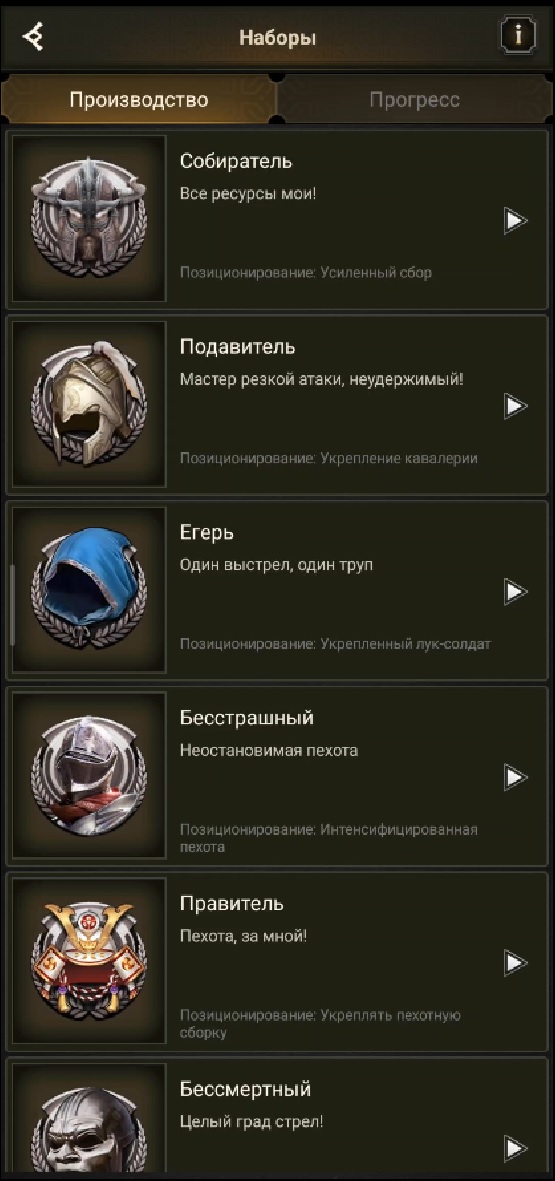Click the Правитель set title

231,903
